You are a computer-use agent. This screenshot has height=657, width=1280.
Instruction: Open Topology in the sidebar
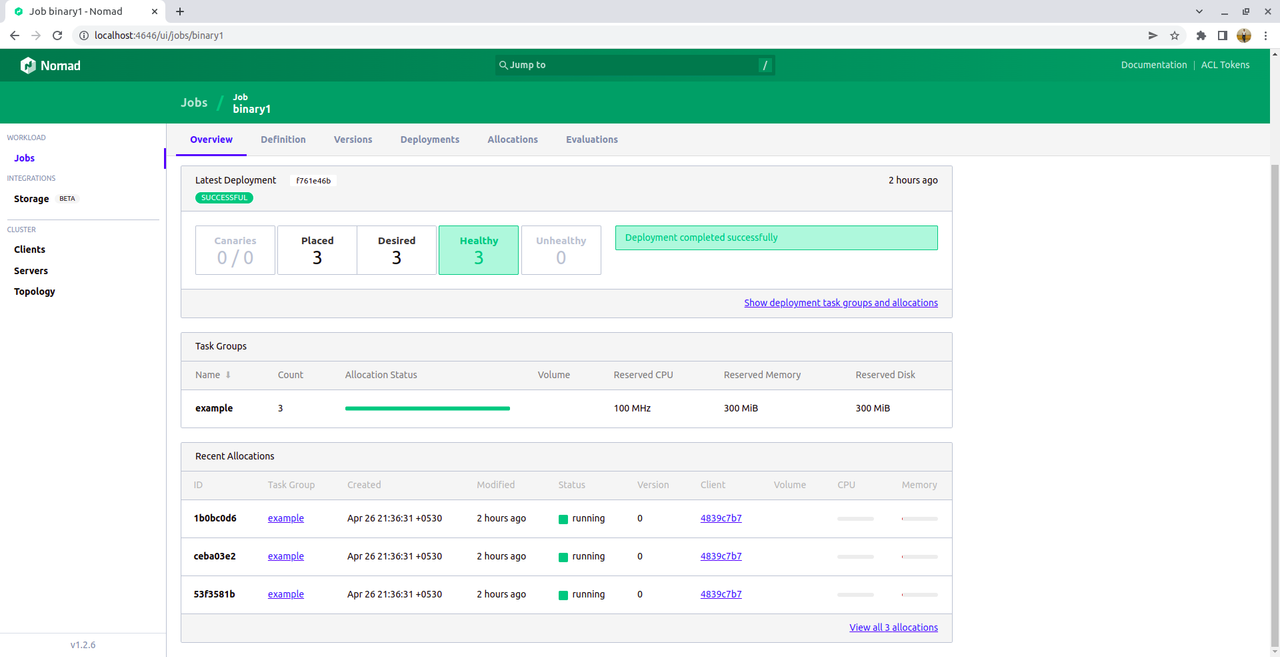coord(34,292)
